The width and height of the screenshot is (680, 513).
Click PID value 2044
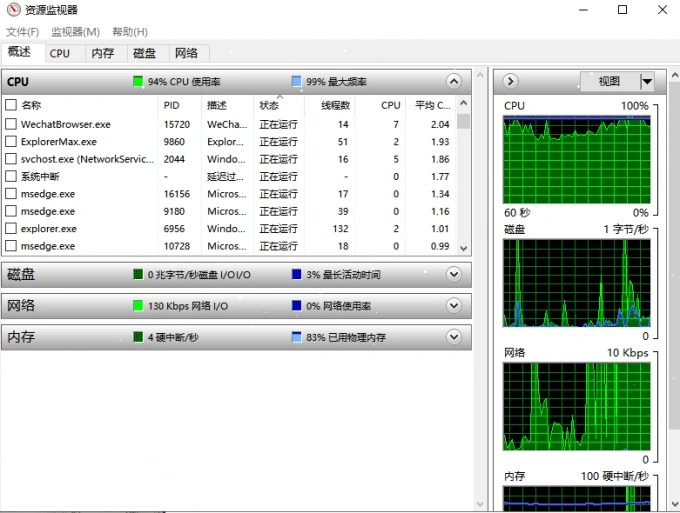[x=174, y=159]
